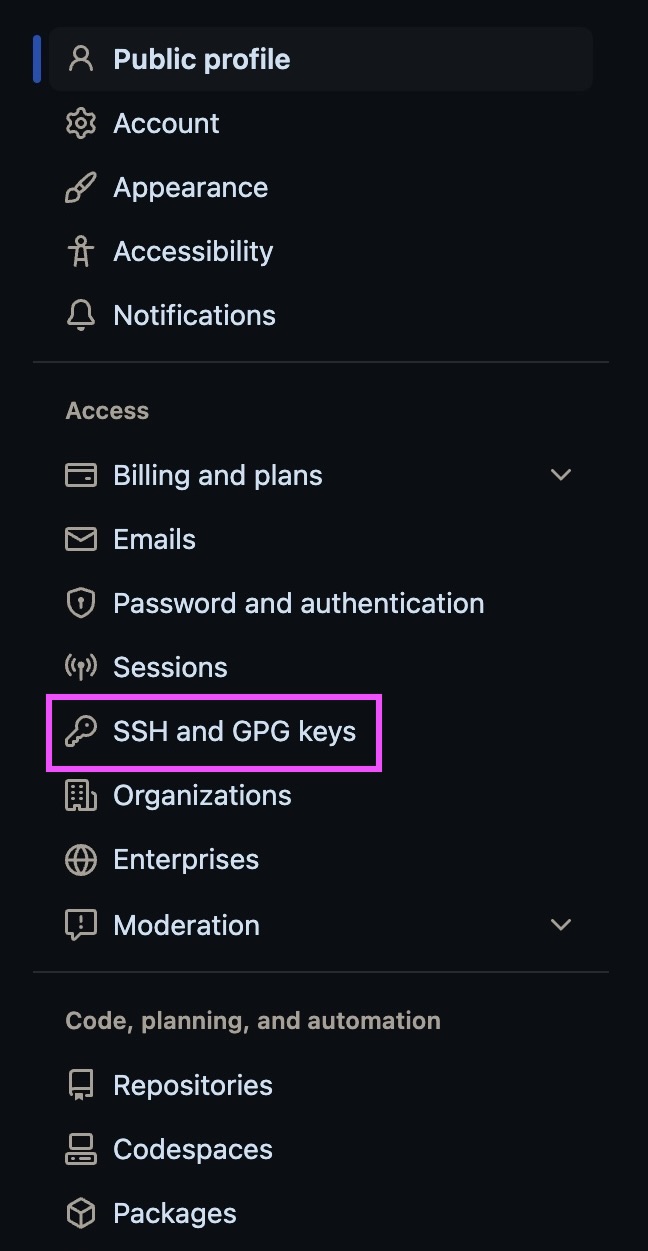Open the SSH and GPG keys page

tap(235, 731)
